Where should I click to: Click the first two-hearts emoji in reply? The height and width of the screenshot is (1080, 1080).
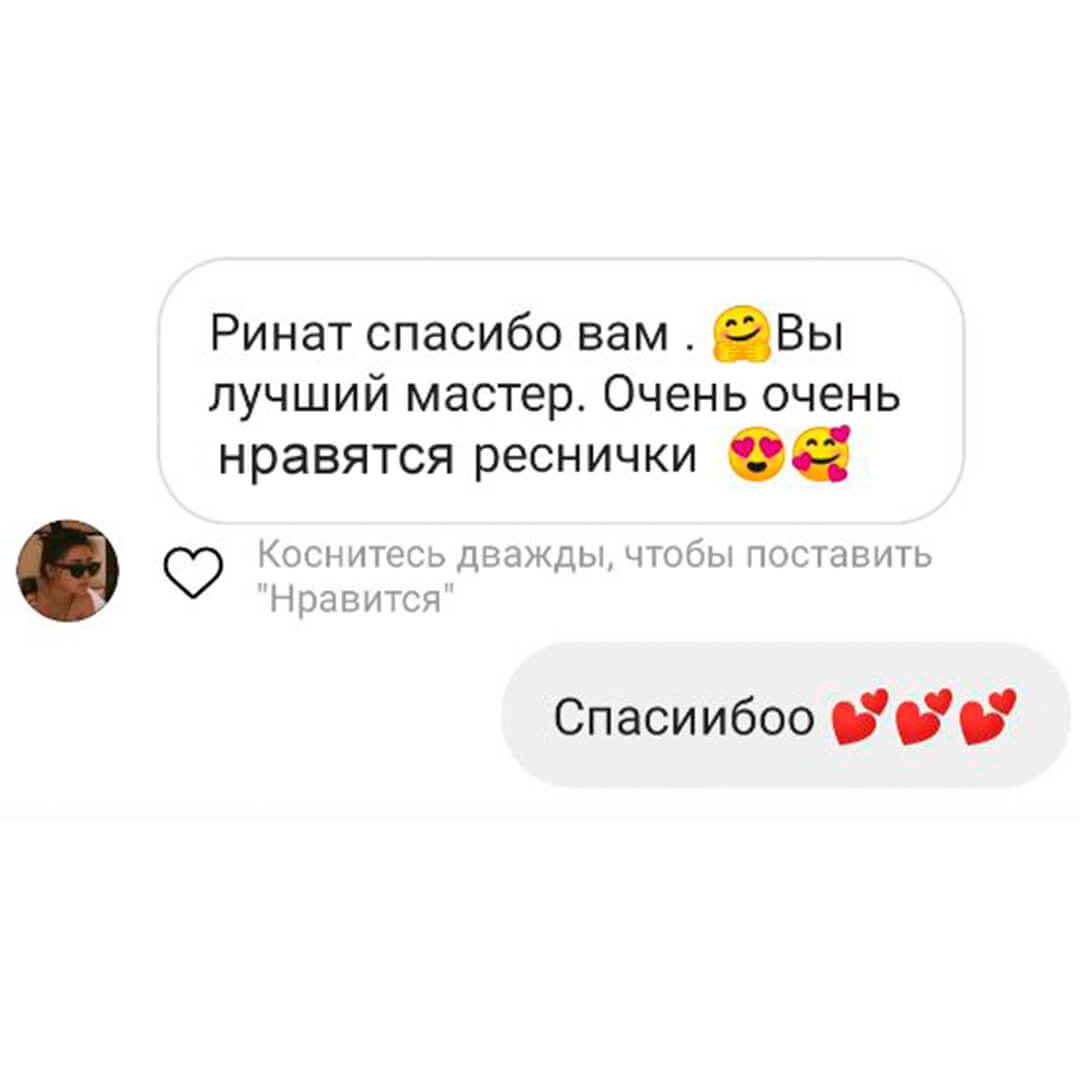(x=860, y=717)
